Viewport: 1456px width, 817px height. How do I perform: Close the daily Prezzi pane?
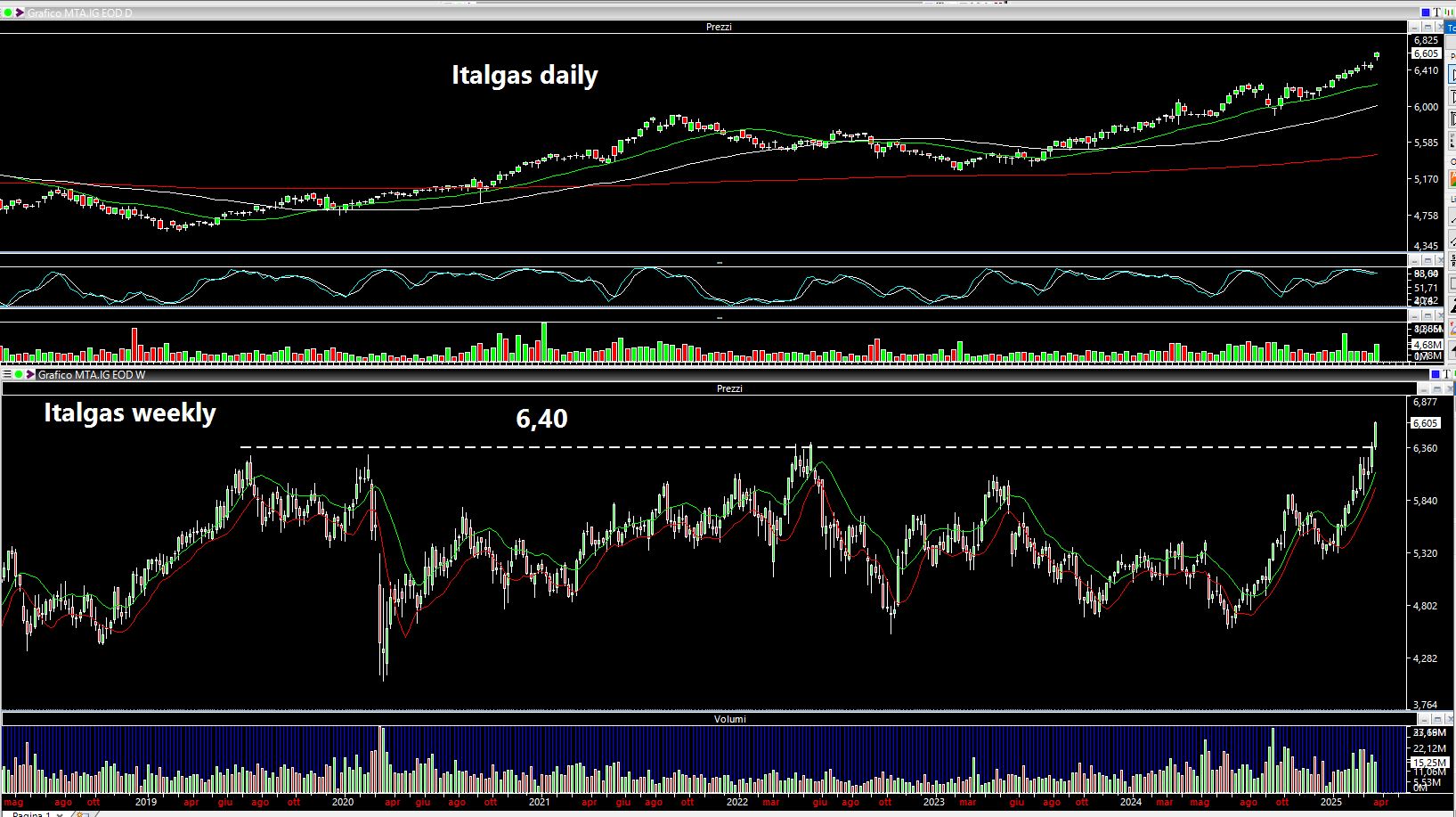1440,28
